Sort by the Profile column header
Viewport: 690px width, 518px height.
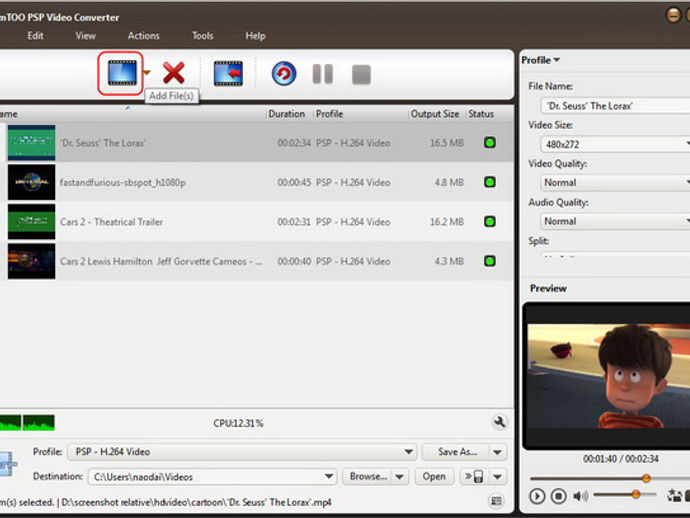point(329,114)
